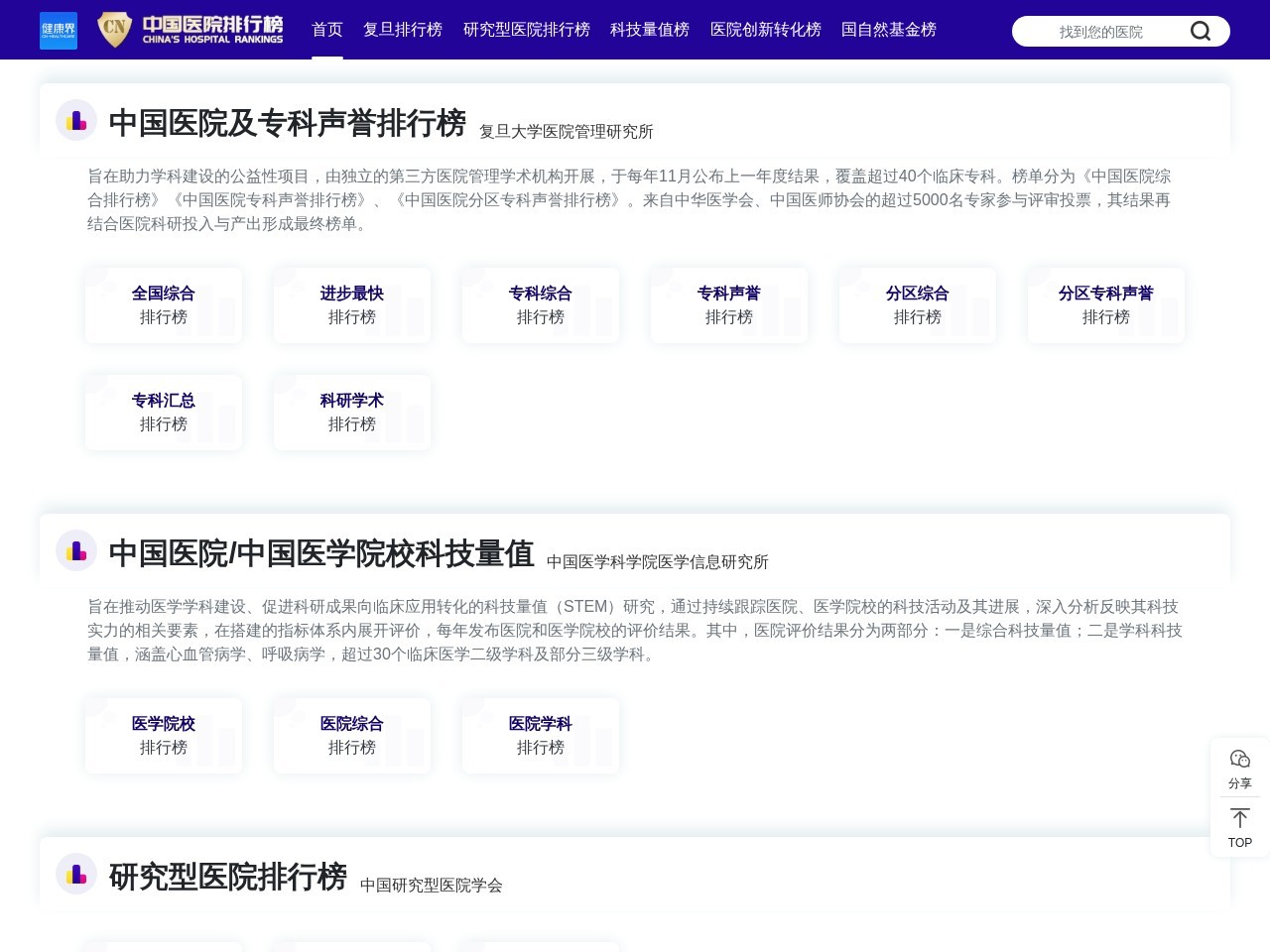
Task: Click chart icon beside 中国医院/中国医学院校科技量值
Action: 76,550
